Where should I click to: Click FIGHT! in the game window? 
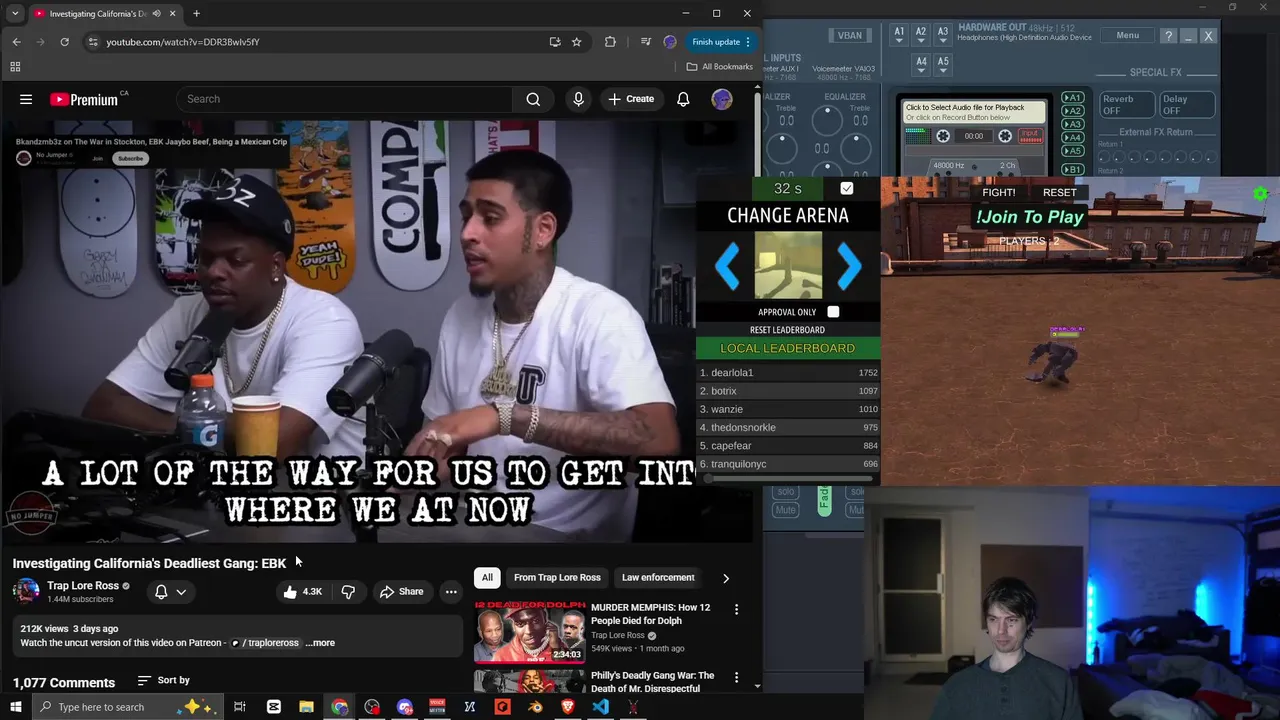pyautogui.click(x=998, y=192)
